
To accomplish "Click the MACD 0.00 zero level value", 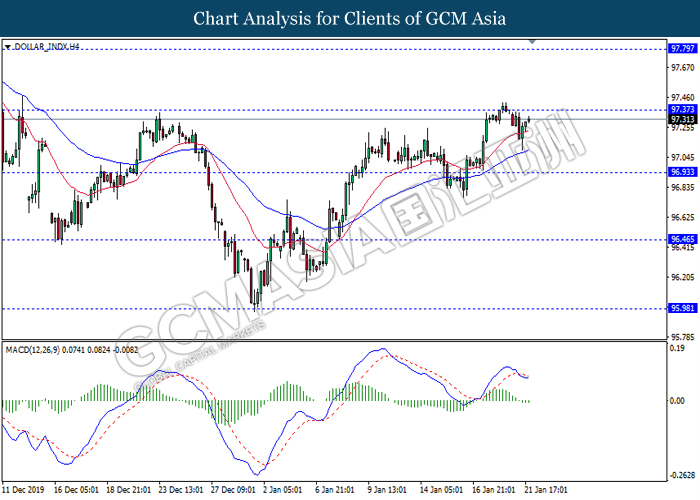I will pos(677,401).
